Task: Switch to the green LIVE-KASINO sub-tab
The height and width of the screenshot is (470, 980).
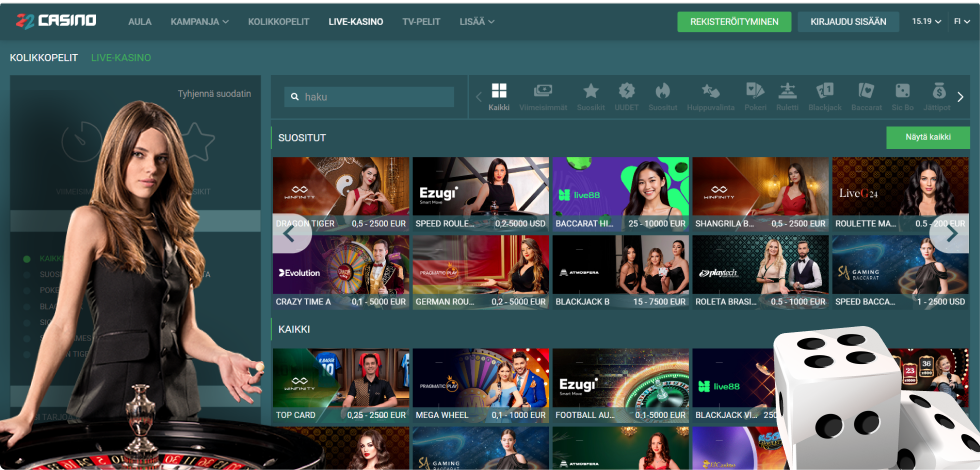Action: [x=121, y=58]
